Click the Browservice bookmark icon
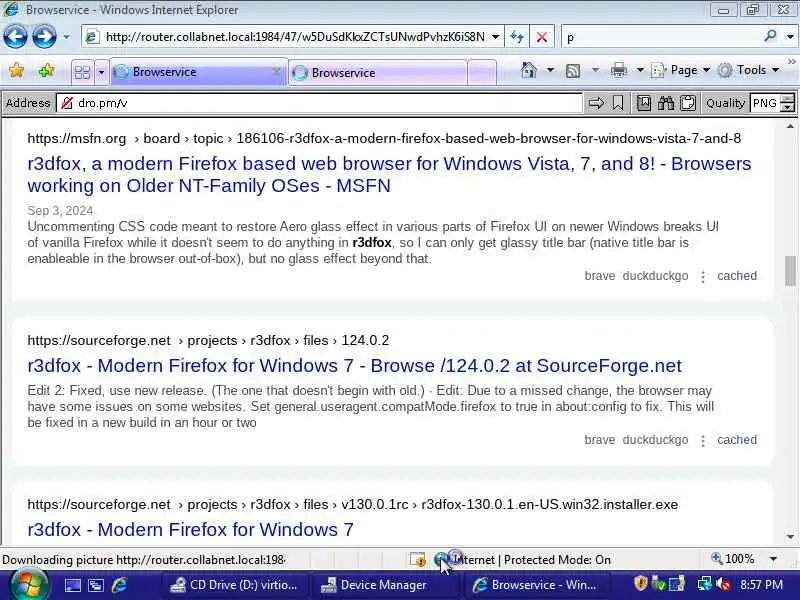800x600 pixels. pos(617,103)
